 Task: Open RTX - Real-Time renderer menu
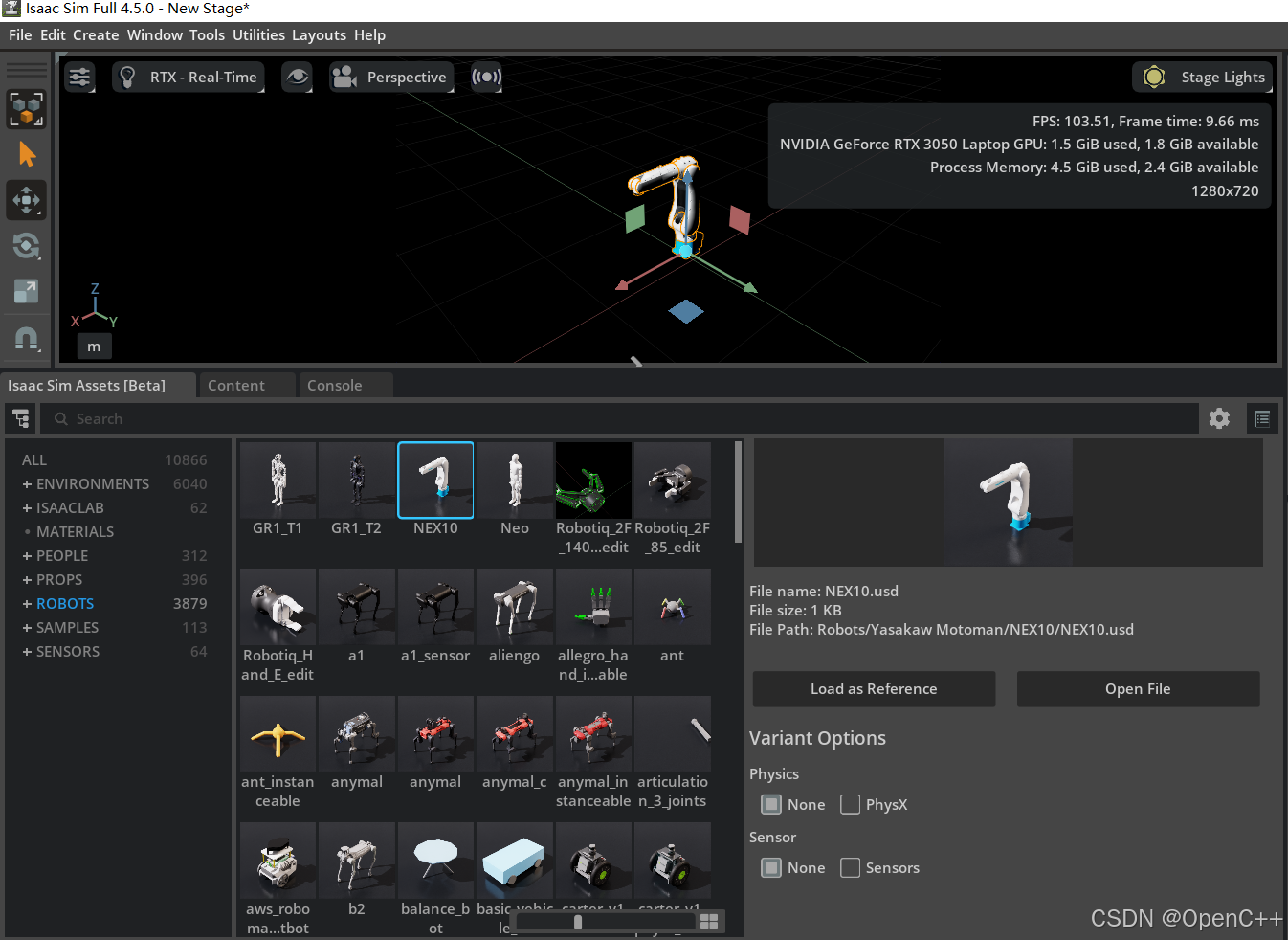point(189,78)
